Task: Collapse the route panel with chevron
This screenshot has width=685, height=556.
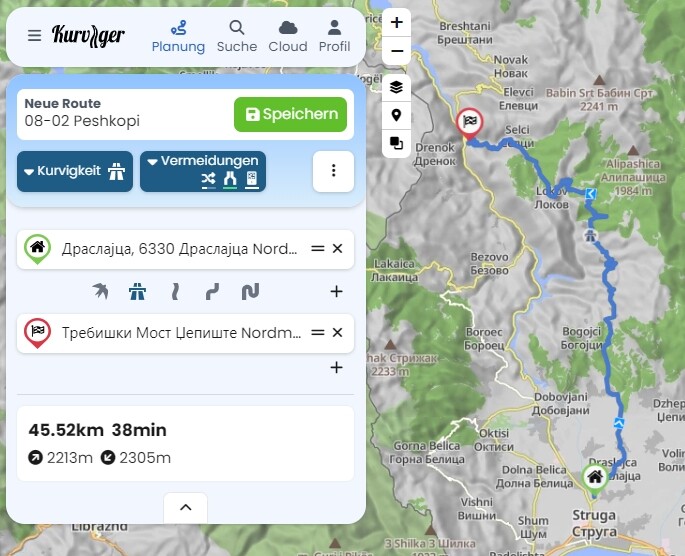Action: (186, 508)
